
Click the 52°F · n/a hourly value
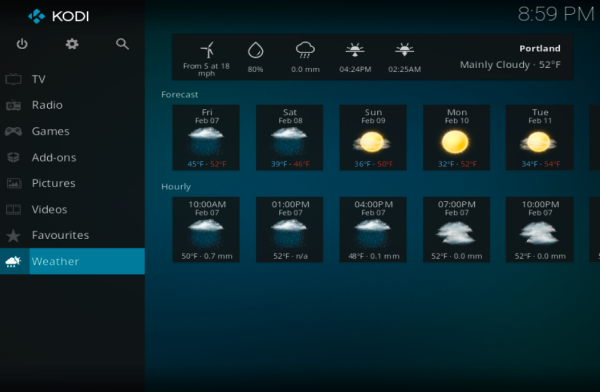[x=290, y=256]
